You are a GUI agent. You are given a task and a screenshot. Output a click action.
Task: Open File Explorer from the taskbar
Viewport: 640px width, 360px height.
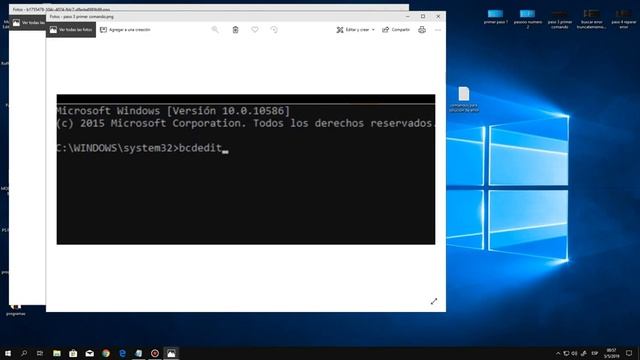[57, 353]
